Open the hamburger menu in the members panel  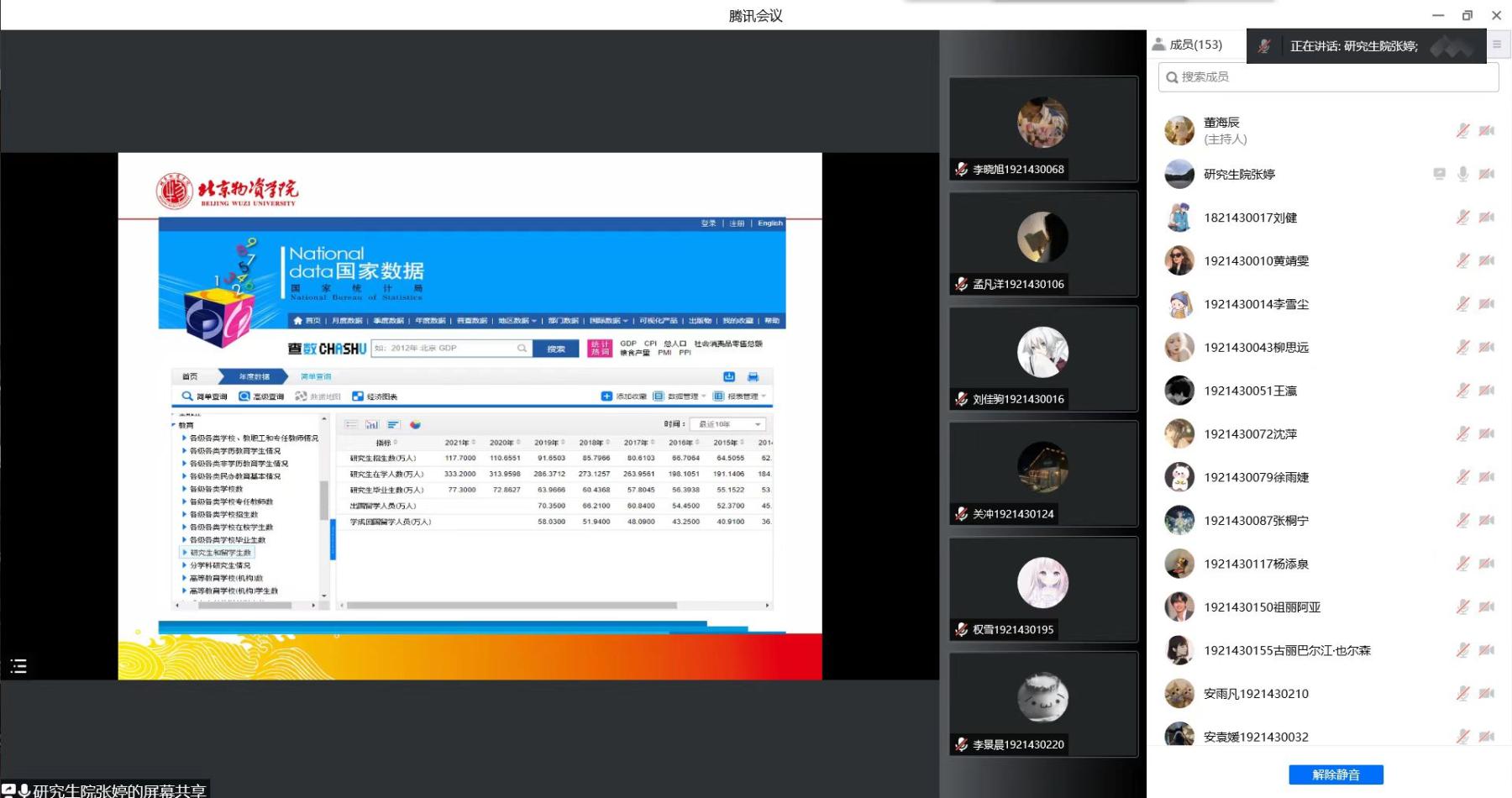pyautogui.click(x=1496, y=45)
